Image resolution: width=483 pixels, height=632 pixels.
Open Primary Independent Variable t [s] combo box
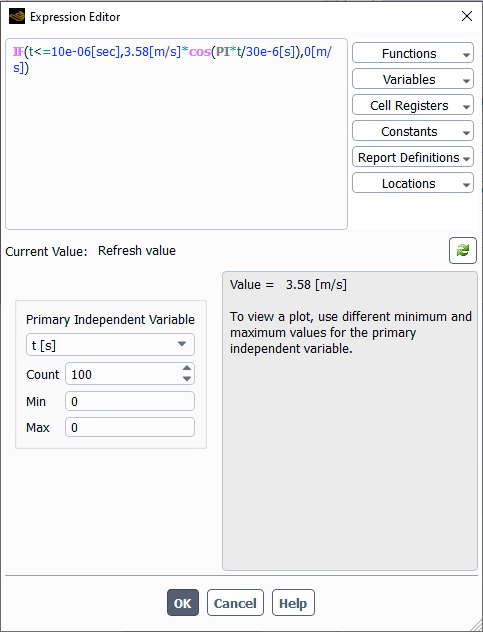pyautogui.click(x=110, y=345)
